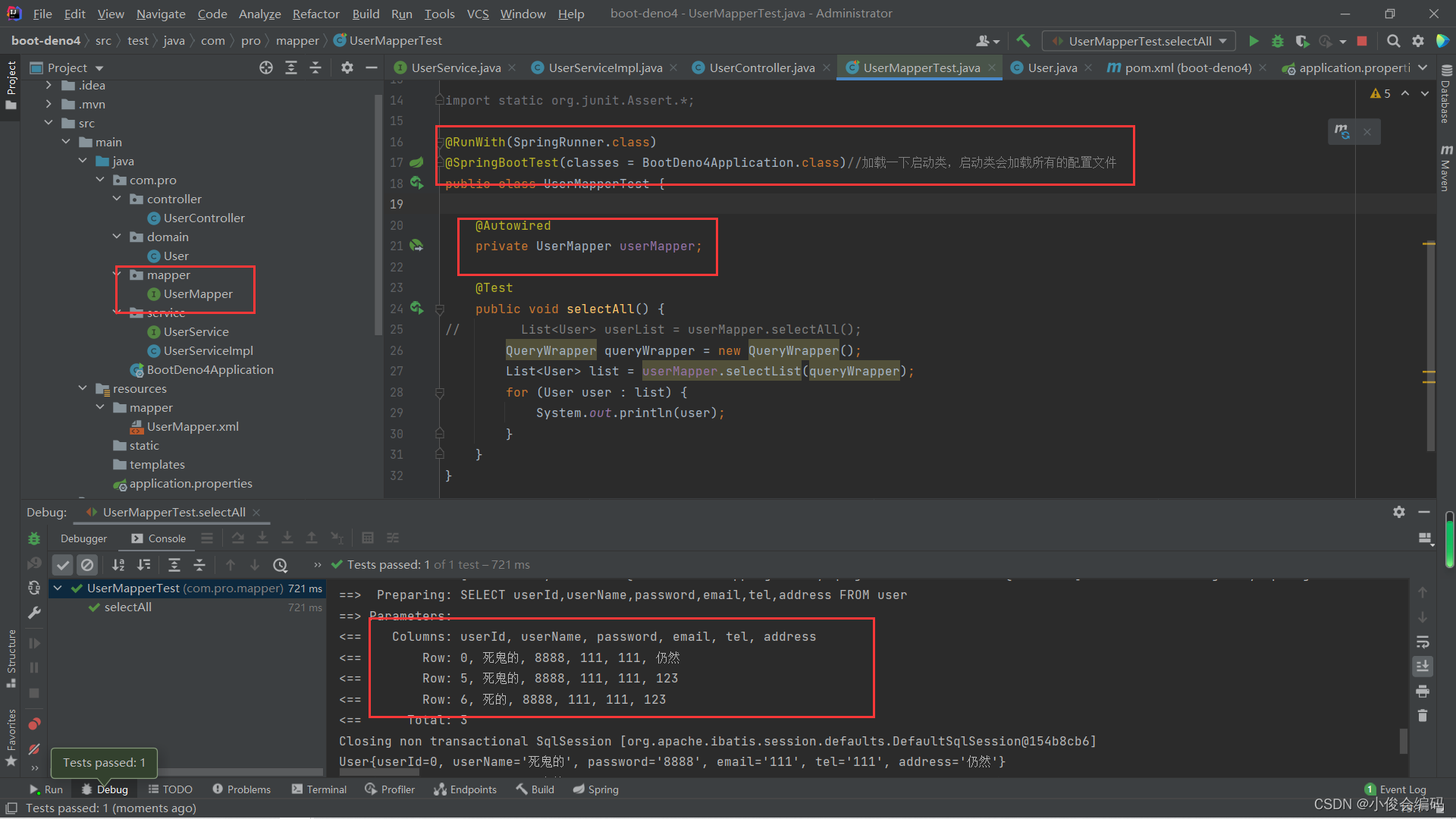Clear console output with trash icon
The height and width of the screenshot is (819, 1456).
[1423, 715]
